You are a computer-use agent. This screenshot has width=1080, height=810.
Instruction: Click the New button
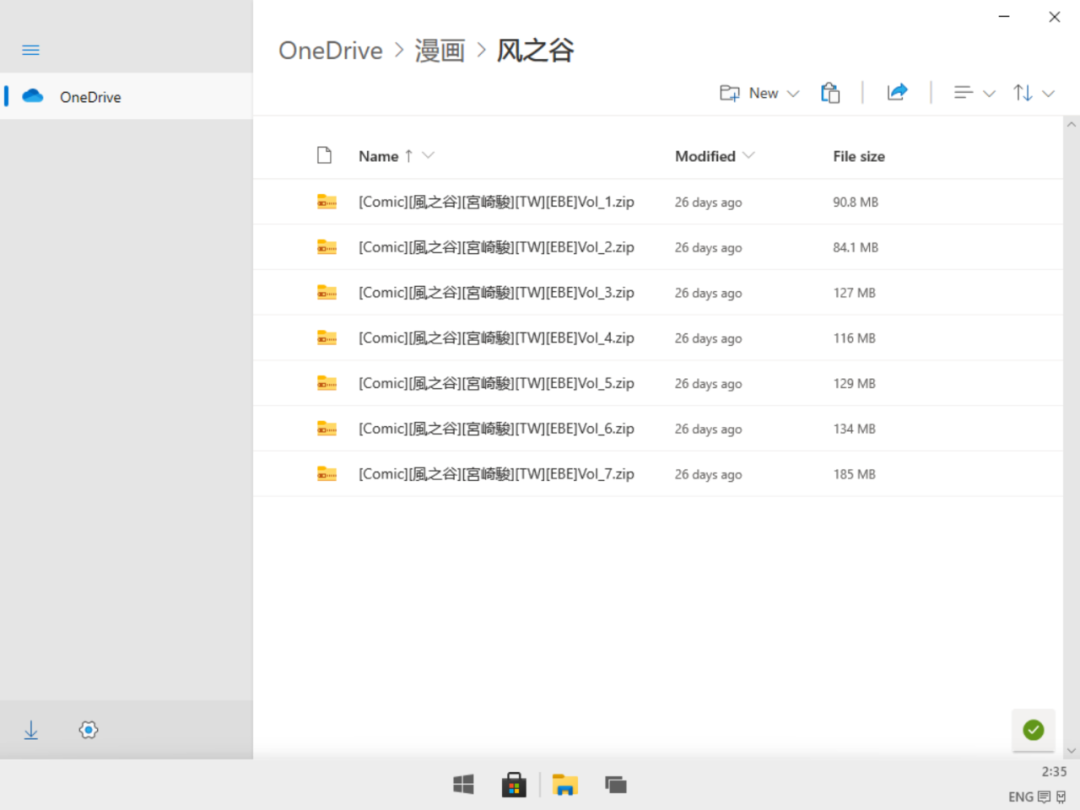point(759,92)
